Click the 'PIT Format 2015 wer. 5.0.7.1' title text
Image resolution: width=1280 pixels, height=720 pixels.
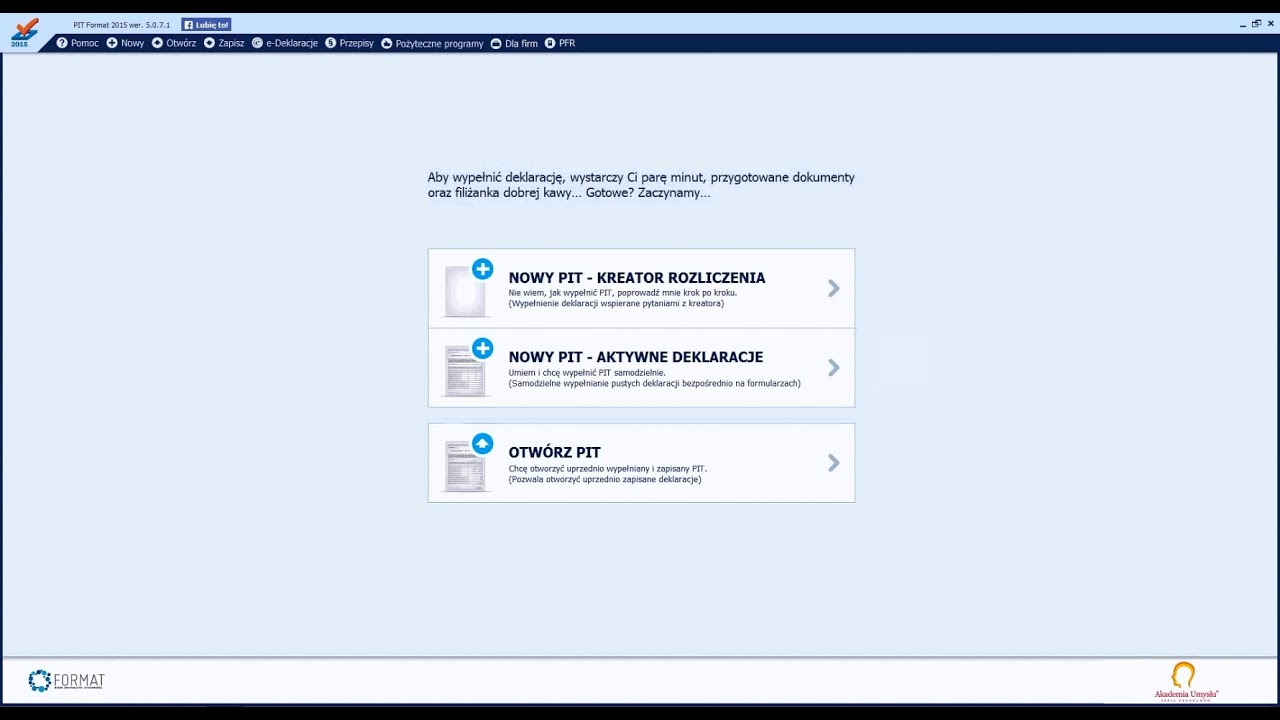(121, 25)
